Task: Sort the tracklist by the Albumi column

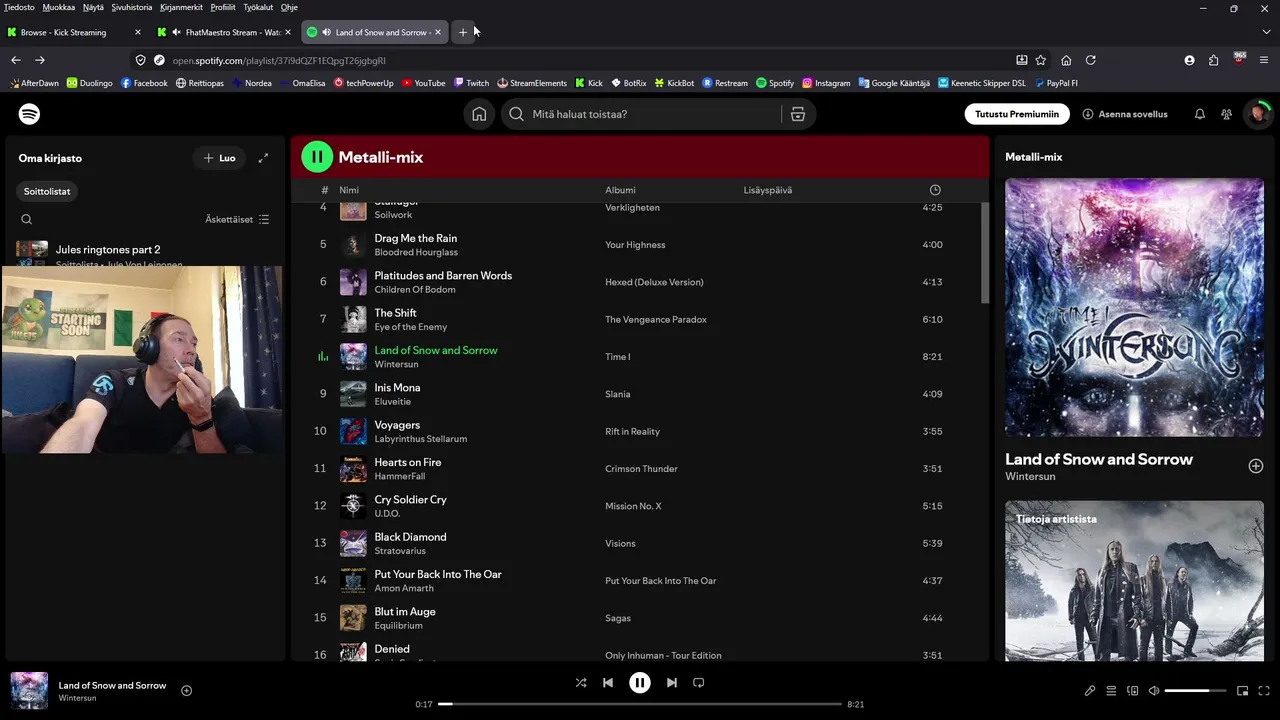Action: (x=620, y=190)
